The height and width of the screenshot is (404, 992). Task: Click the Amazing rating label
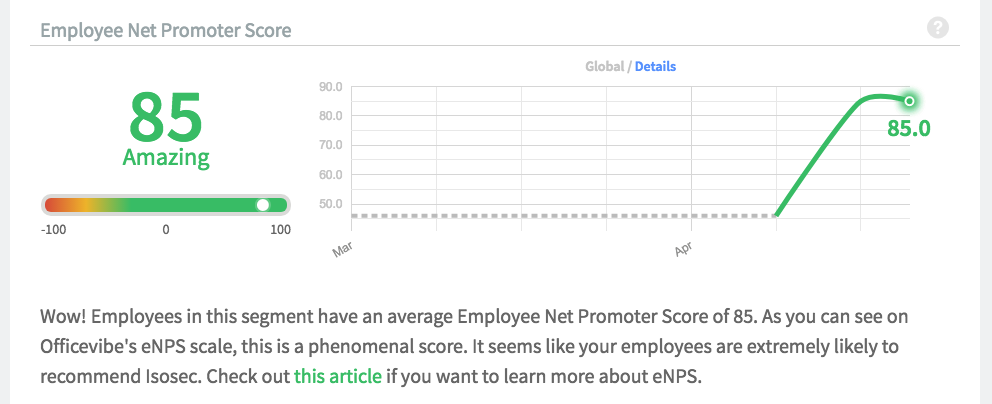click(166, 157)
